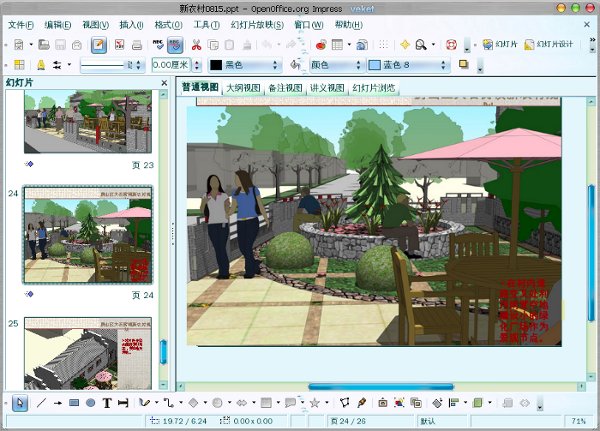Switch to the 讲义视图 tab

click(327, 88)
